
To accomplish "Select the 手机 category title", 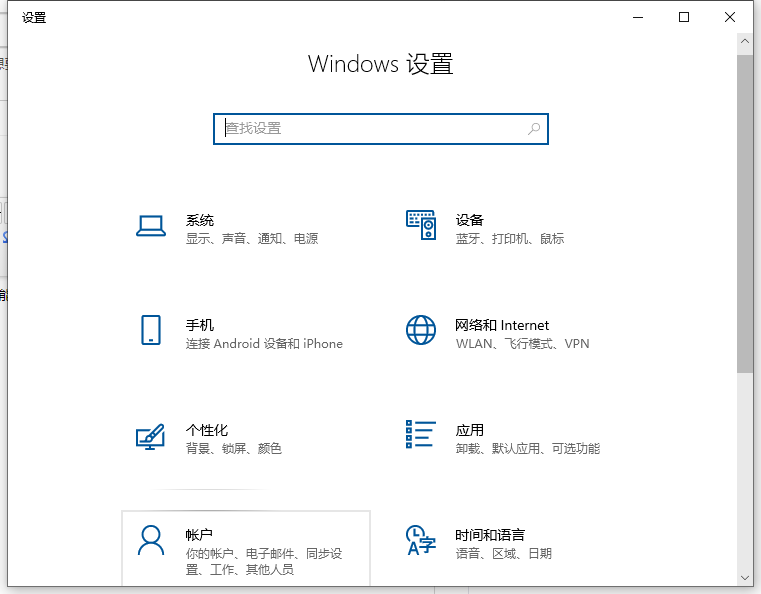I will 199,325.
